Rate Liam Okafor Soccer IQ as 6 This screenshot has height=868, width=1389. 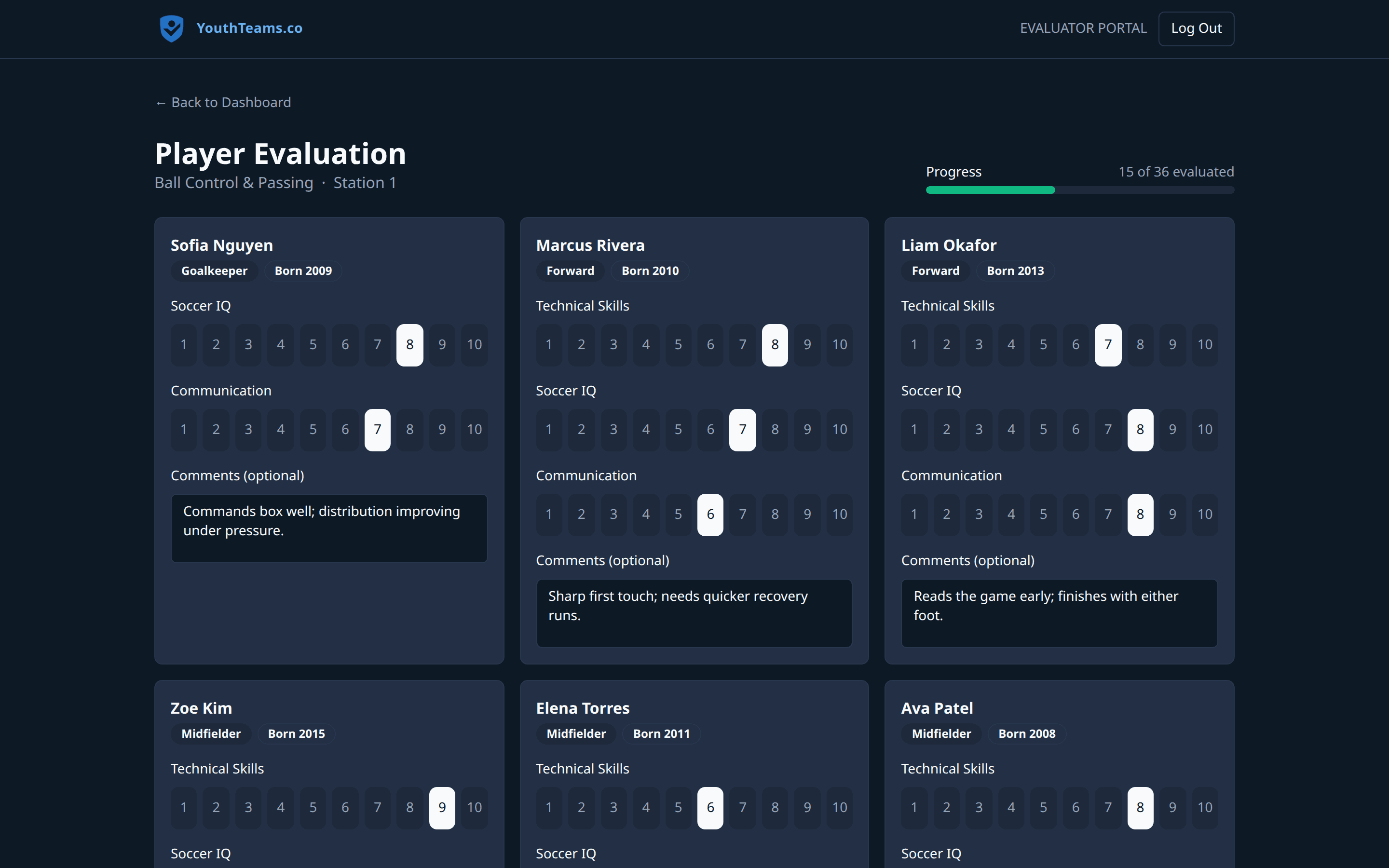pos(1076,430)
